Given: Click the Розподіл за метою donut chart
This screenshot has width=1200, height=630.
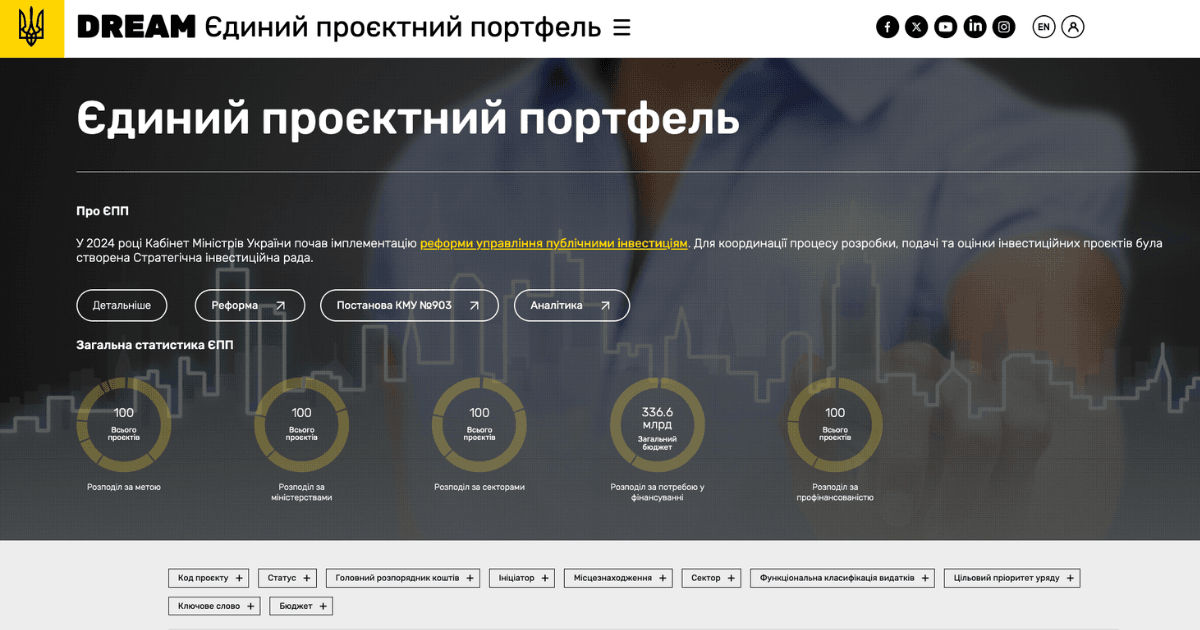Looking at the screenshot, I should [124, 425].
